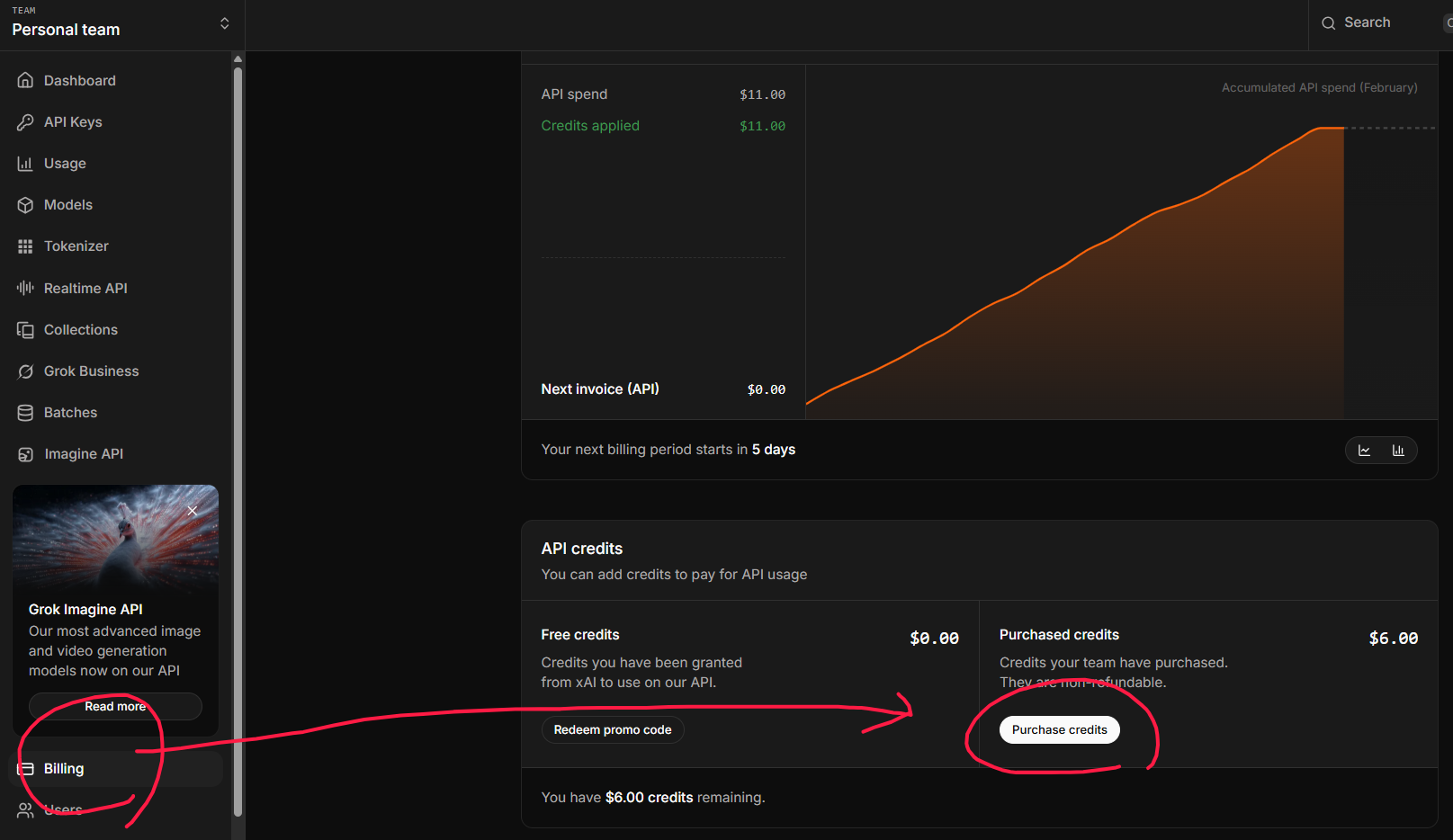
Task: Click the 'Credits applied' green label
Action: 590,126
